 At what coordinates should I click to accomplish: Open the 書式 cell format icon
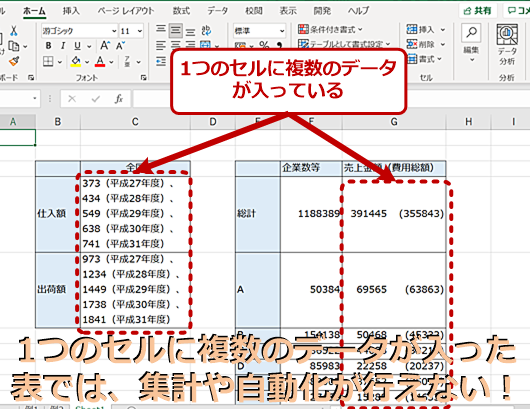pos(420,59)
